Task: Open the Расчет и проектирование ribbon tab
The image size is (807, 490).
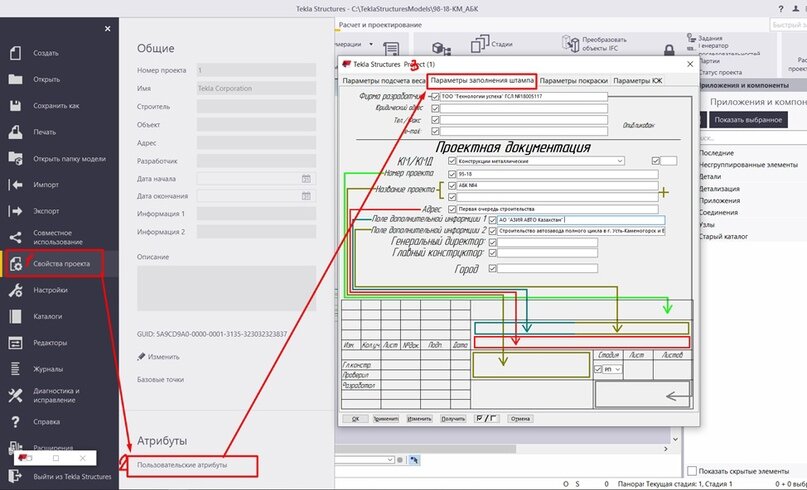Action: click(380, 25)
